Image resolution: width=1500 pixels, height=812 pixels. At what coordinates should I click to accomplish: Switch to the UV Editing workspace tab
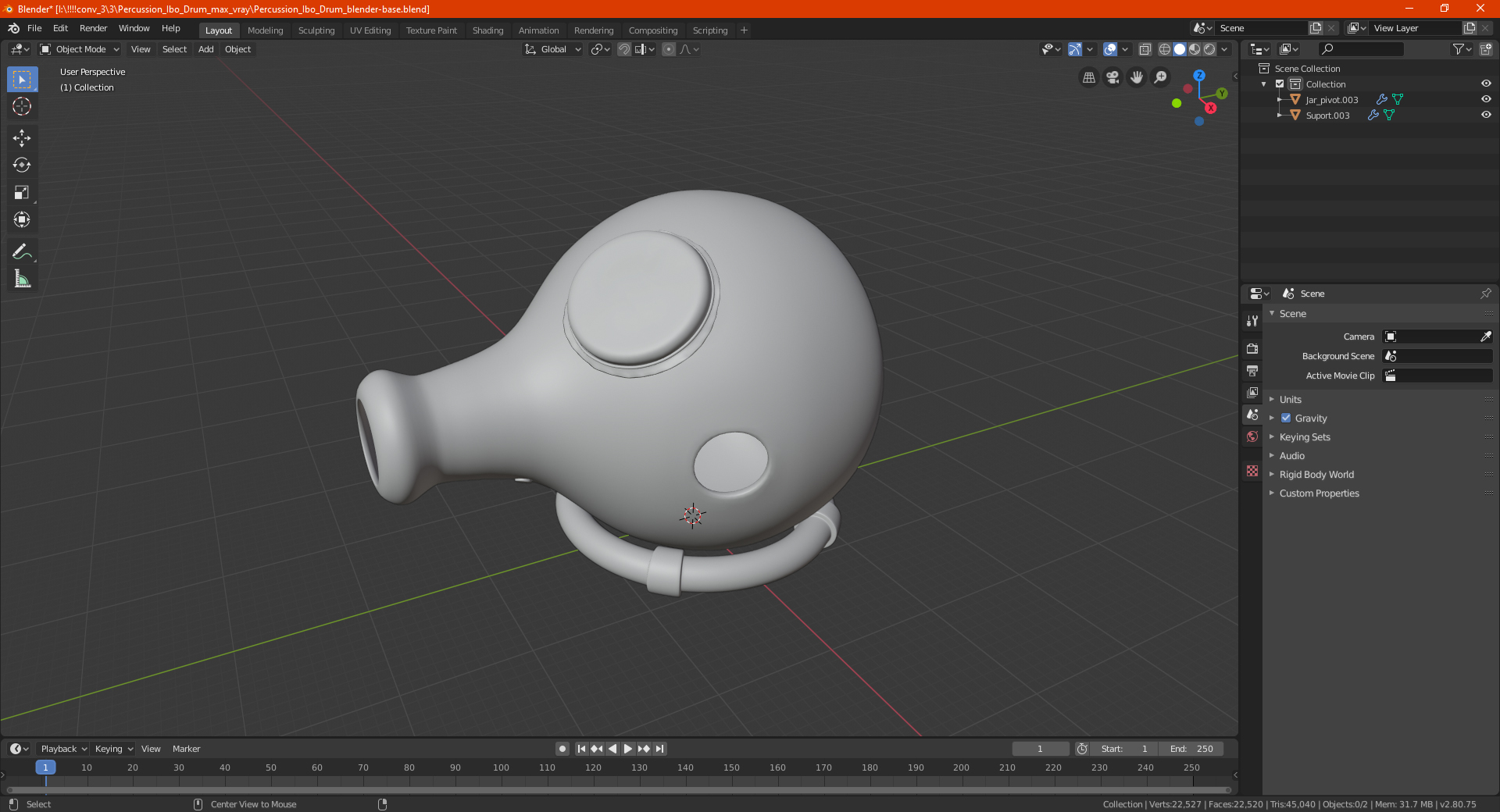(x=370, y=30)
